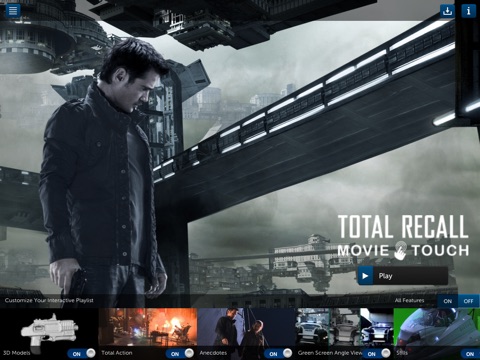Select the Anecdotes thumbnail
480x360 pixels.
[246, 327]
